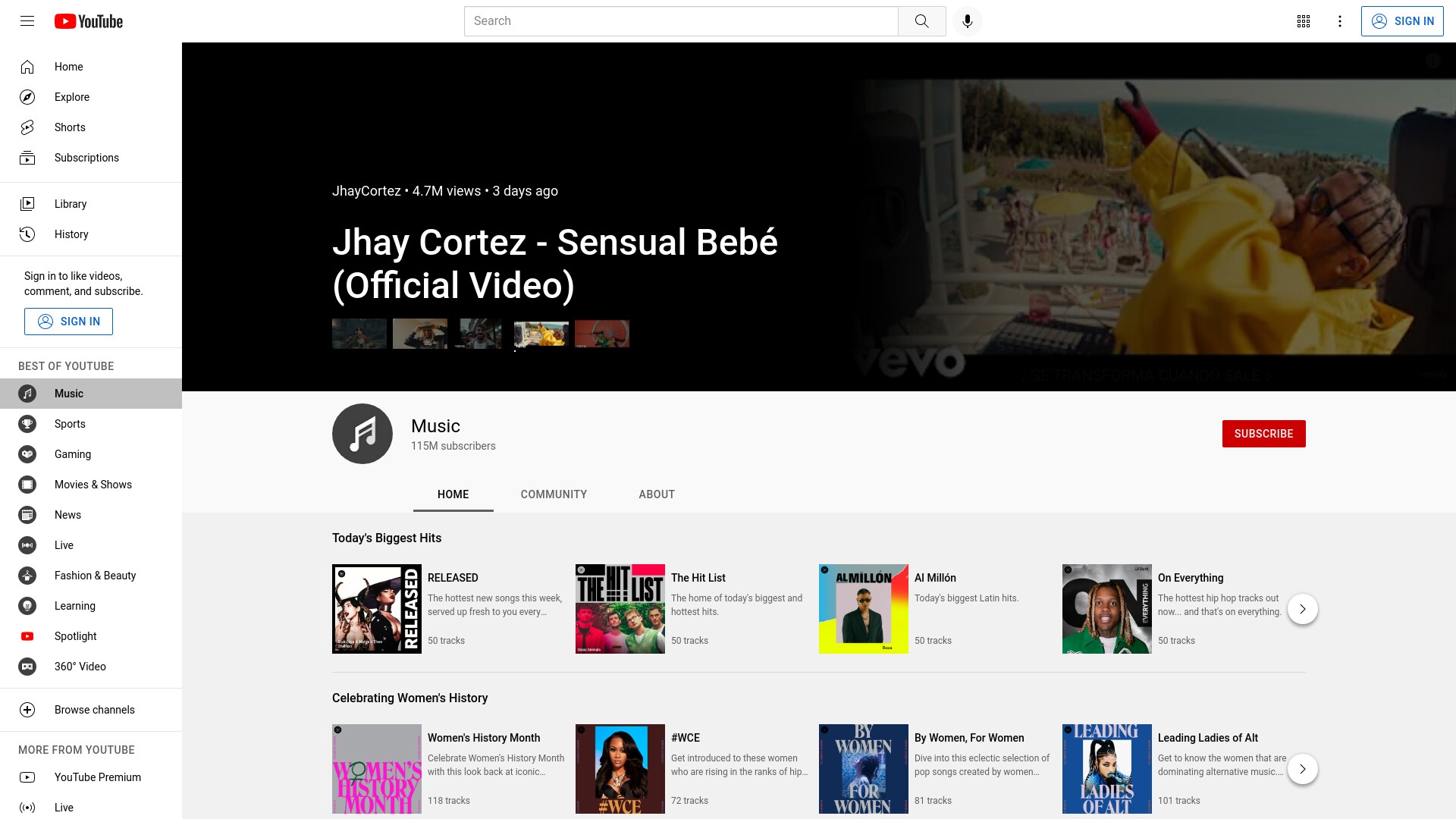Screen dimensions: 1456x819
Task: Click the JhayCortez channel name
Action: tap(366, 191)
